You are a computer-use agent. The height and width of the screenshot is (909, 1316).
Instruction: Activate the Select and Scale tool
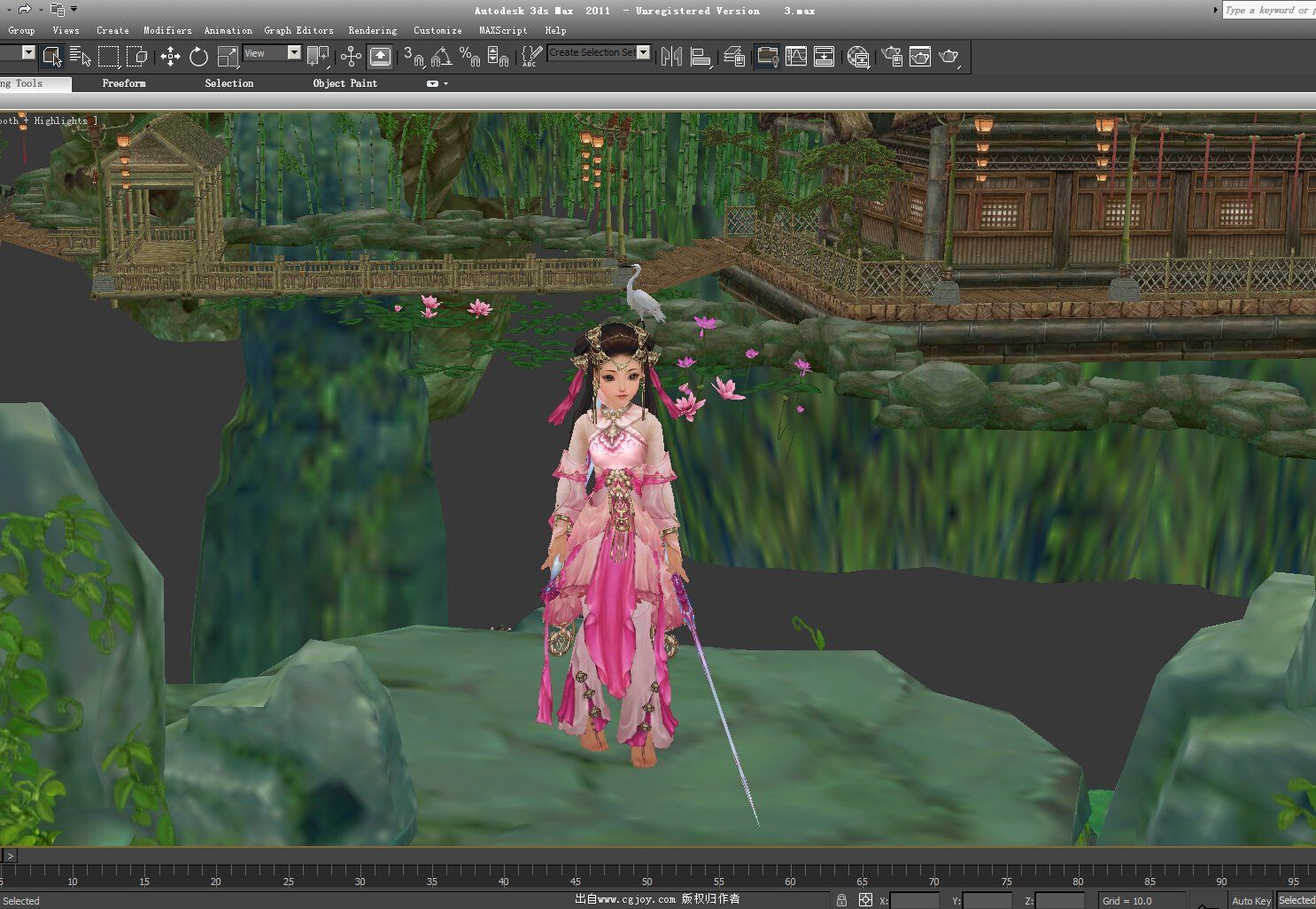click(x=228, y=57)
